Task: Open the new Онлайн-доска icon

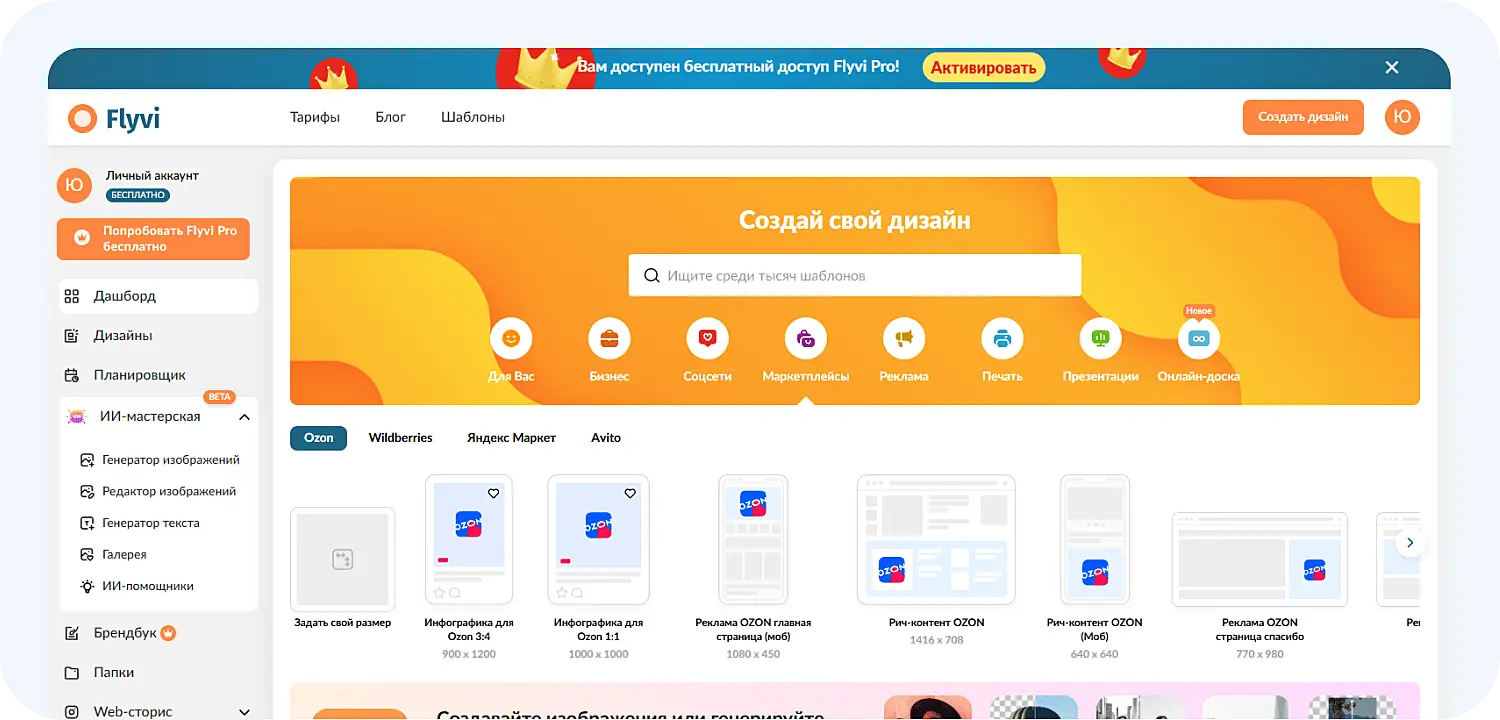Action: [x=1198, y=338]
